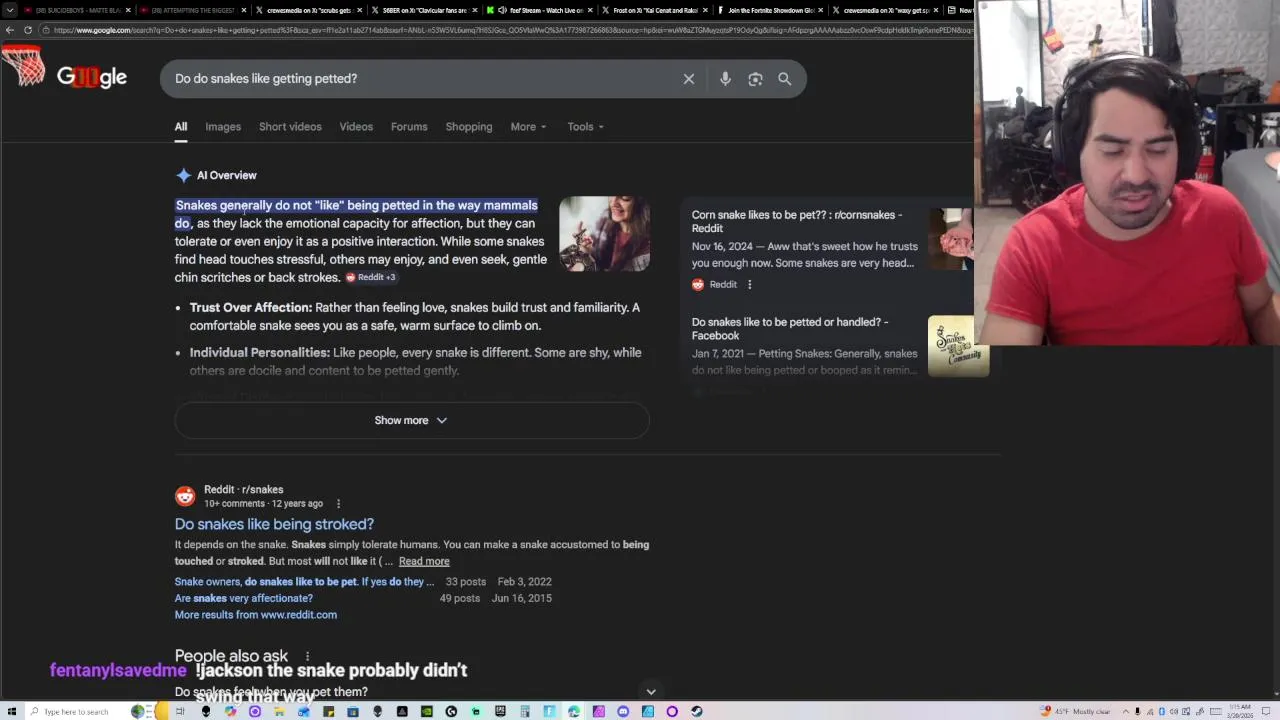This screenshot has width=1280, height=720.
Task: Open the Tools dropdown
Action: point(585,127)
